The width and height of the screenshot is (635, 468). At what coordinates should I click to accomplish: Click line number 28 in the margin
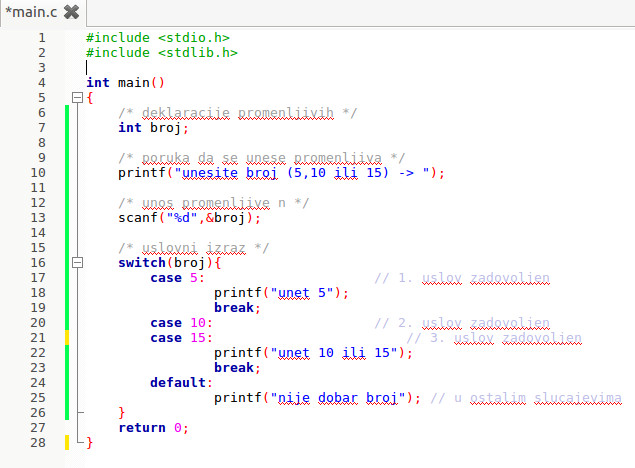39,442
